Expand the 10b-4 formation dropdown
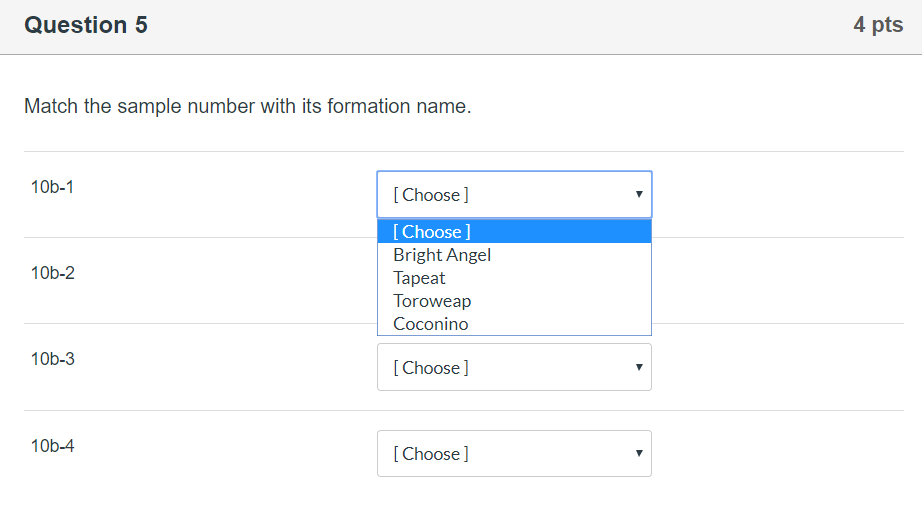The width and height of the screenshot is (922, 519). pyautogui.click(x=514, y=454)
